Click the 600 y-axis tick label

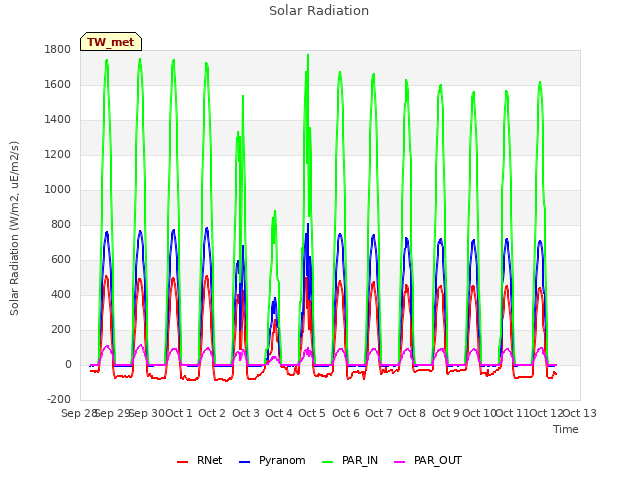(61, 260)
